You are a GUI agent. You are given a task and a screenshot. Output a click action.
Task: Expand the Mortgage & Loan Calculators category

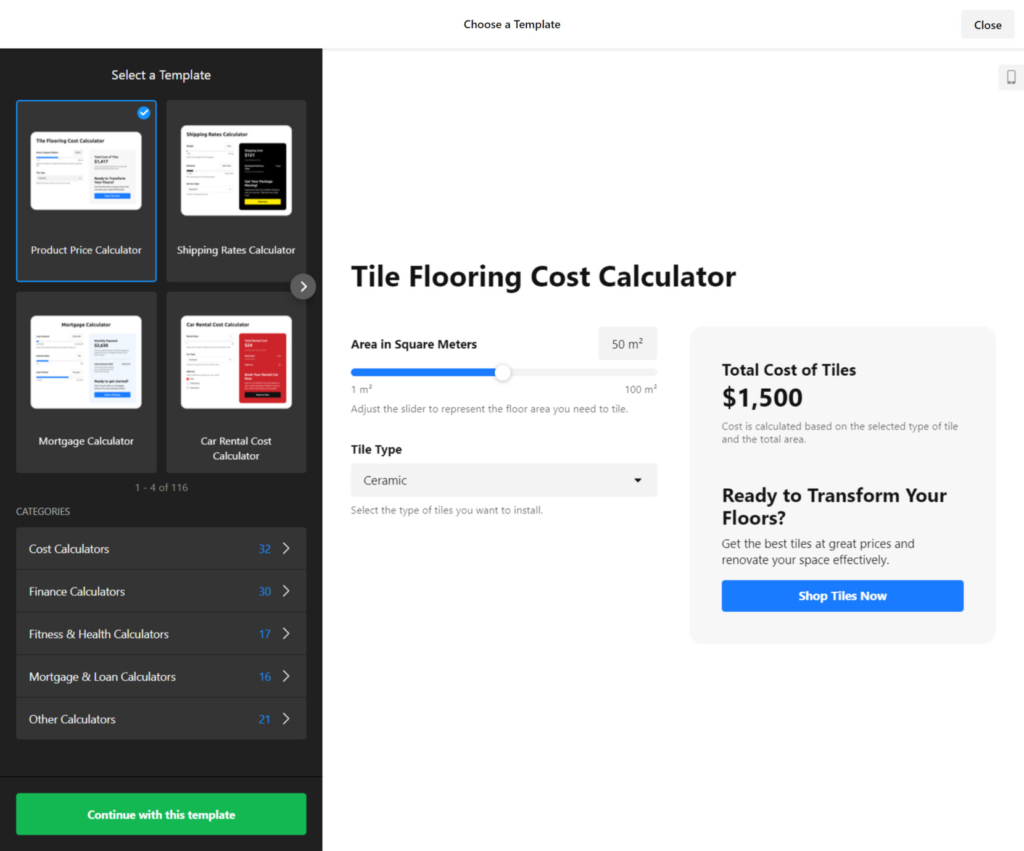(160, 676)
